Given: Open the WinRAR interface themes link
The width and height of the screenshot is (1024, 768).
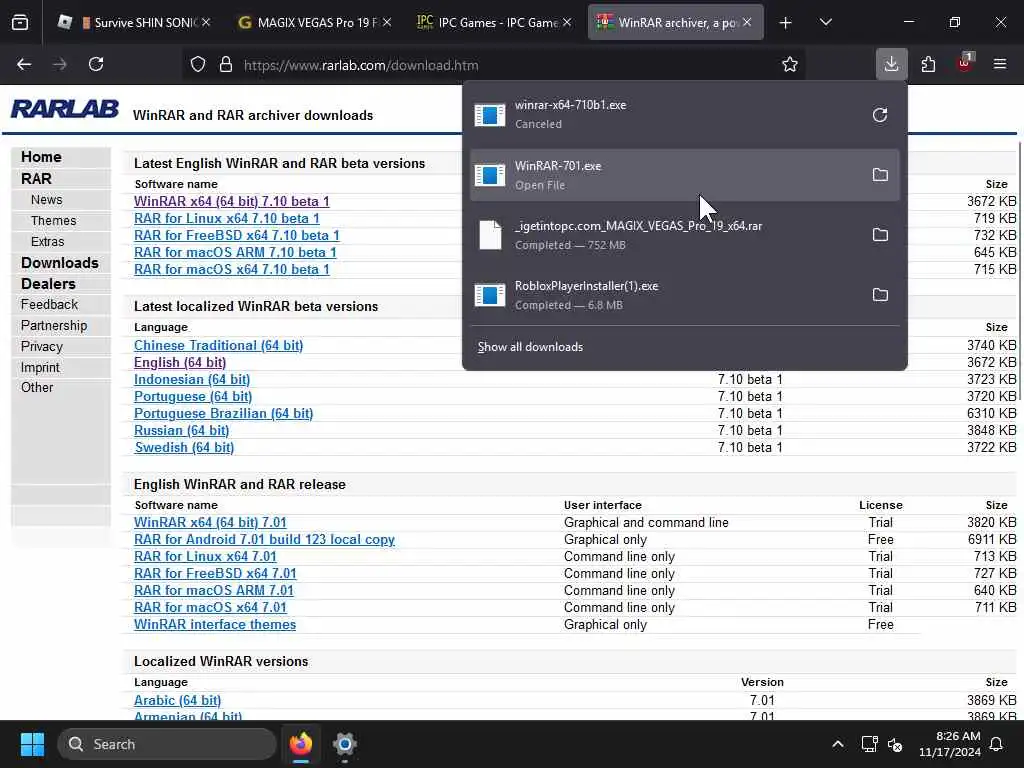Looking at the screenshot, I should point(215,624).
